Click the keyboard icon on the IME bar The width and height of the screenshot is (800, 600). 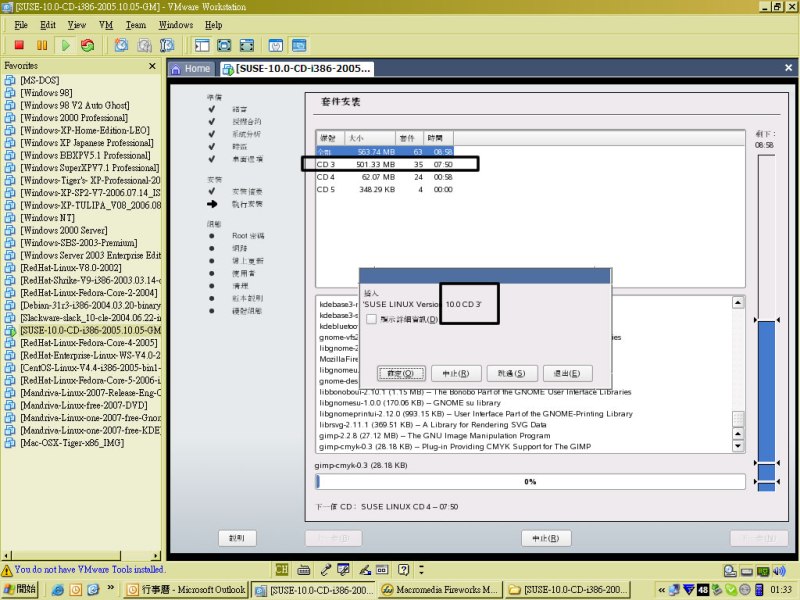pos(304,569)
